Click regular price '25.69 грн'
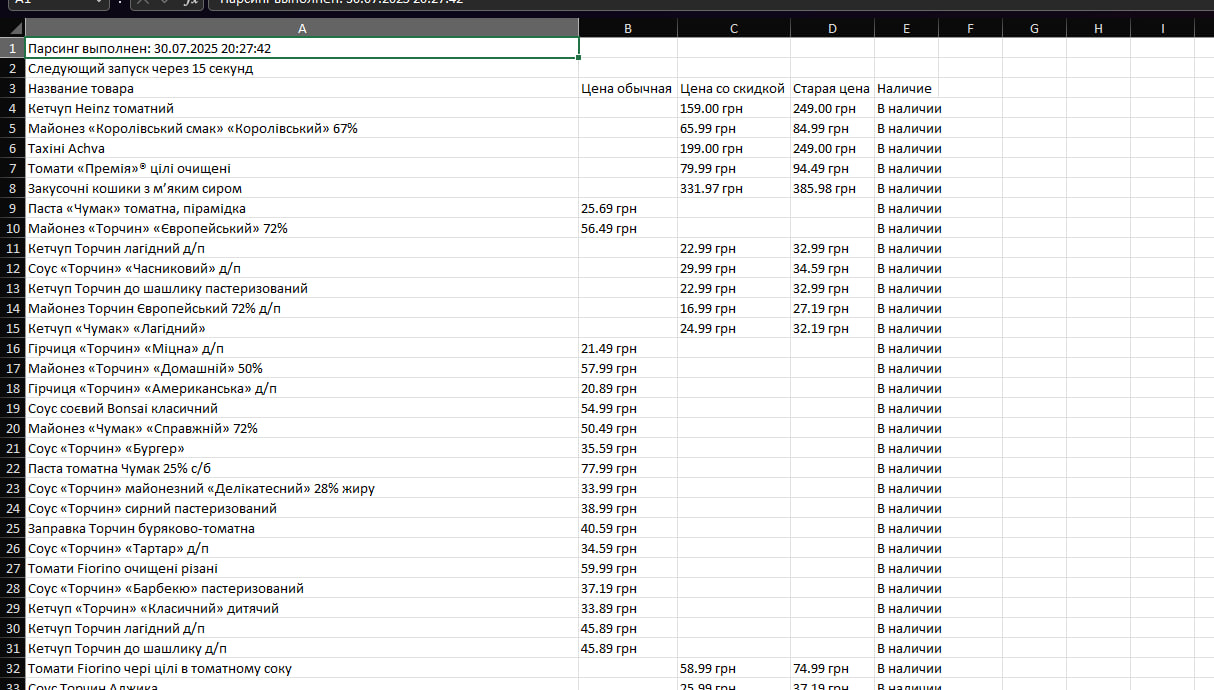 (628, 208)
